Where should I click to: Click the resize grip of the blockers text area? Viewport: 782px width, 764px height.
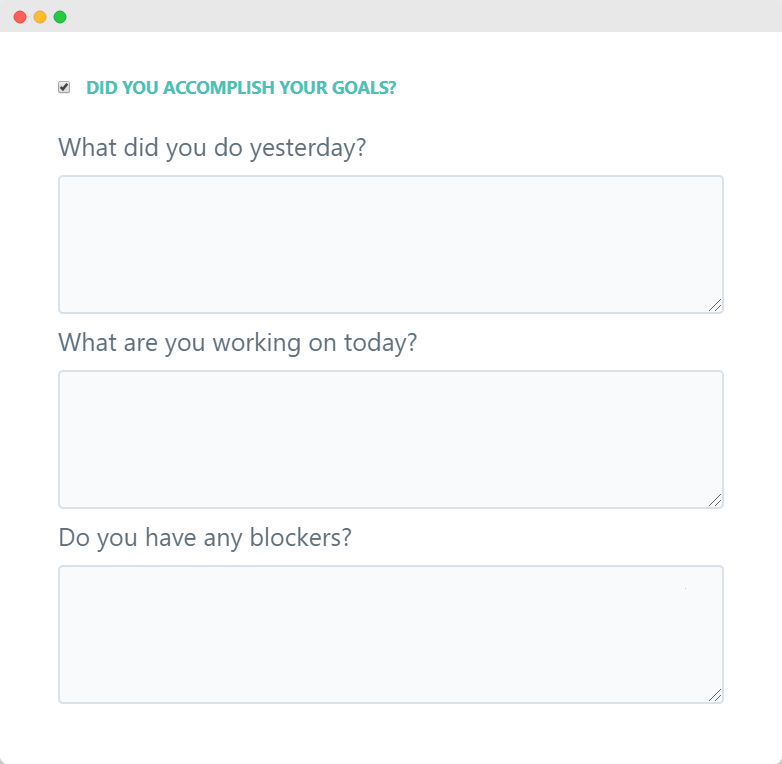tap(715, 696)
